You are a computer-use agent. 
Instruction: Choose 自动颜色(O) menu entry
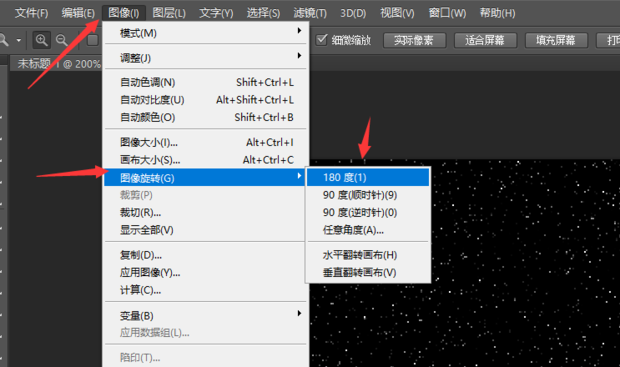pos(205,117)
